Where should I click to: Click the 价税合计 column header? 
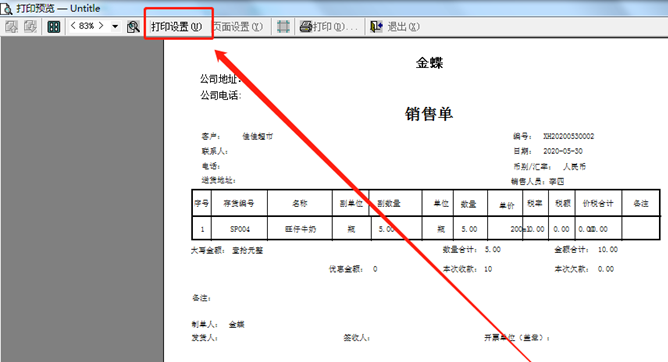(x=598, y=204)
